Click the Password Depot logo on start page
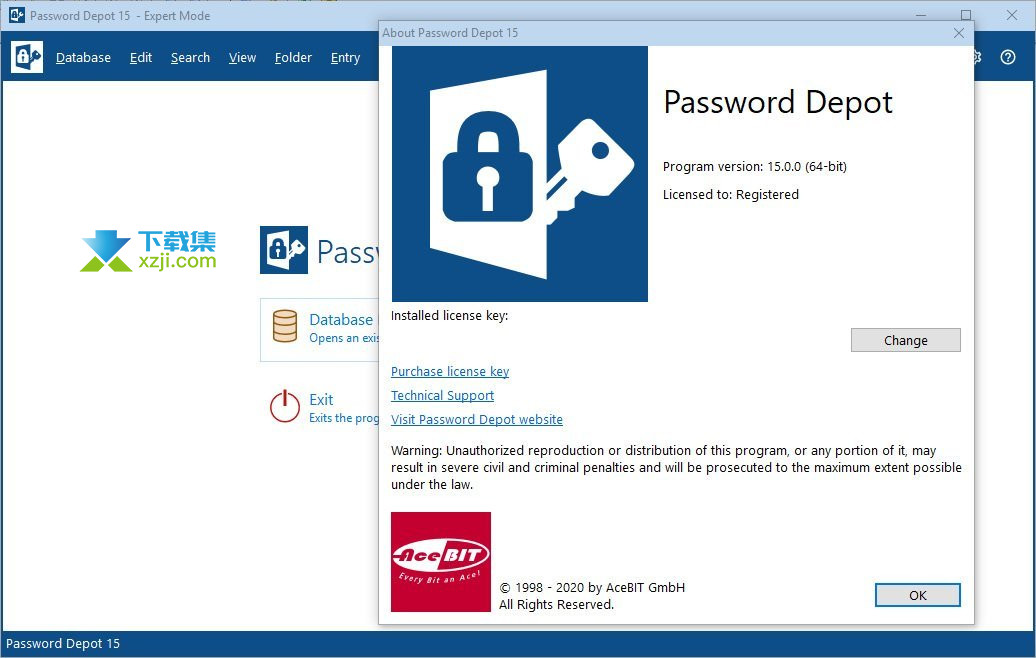The width and height of the screenshot is (1036, 658). coord(284,250)
